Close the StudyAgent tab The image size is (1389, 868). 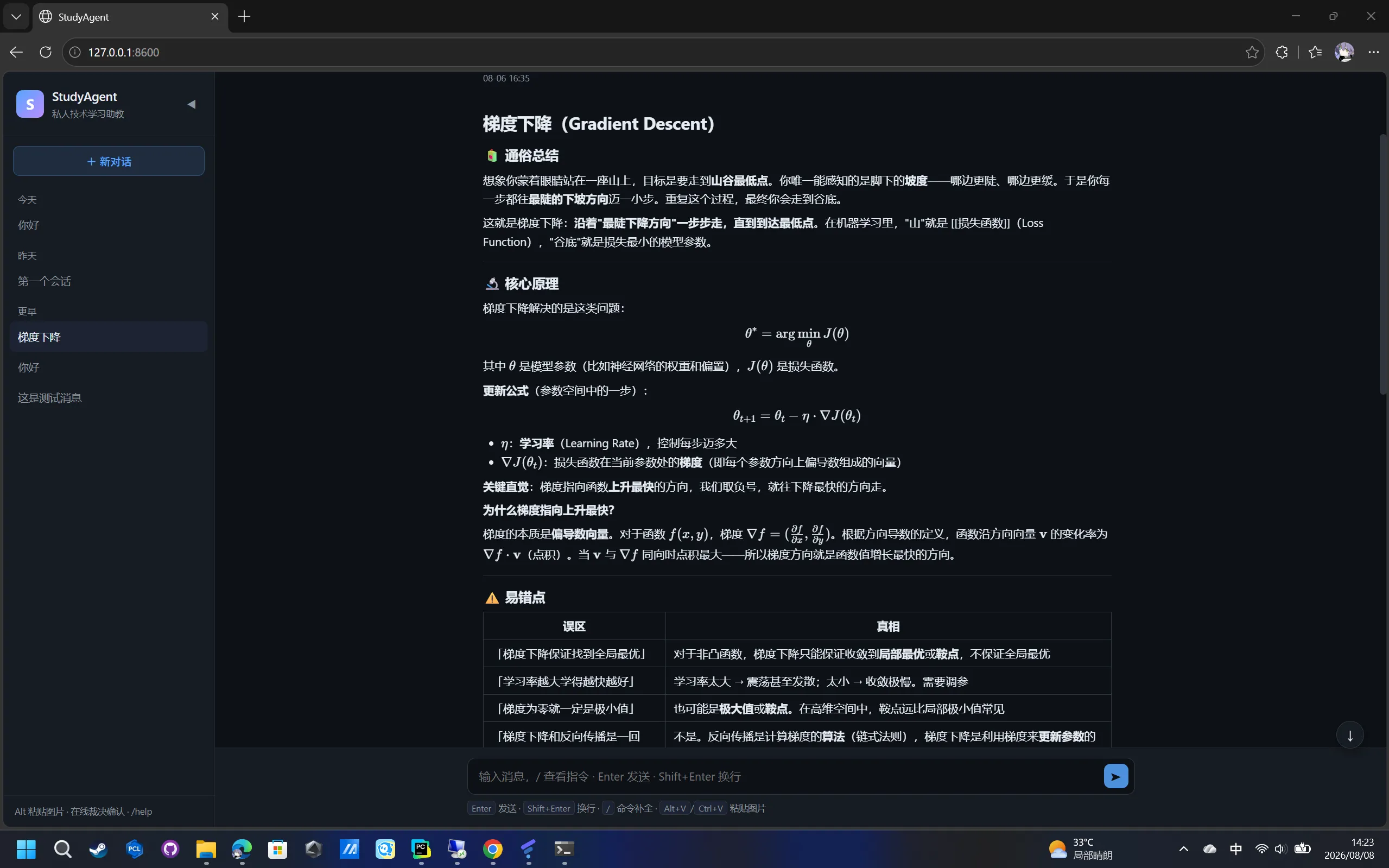214,17
